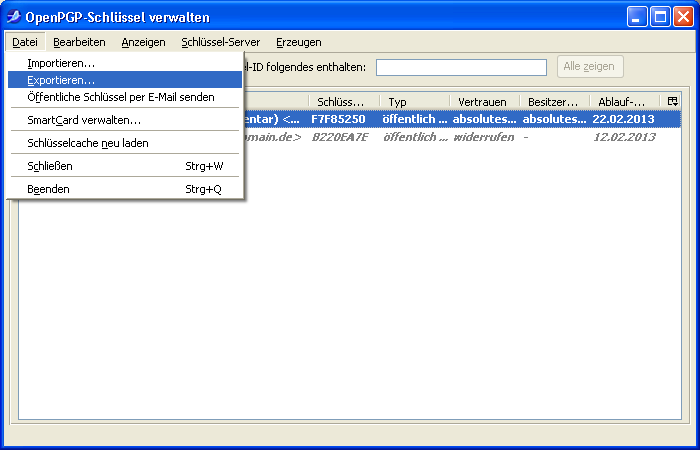Sort by the Ablauf column header

click(x=622, y=102)
